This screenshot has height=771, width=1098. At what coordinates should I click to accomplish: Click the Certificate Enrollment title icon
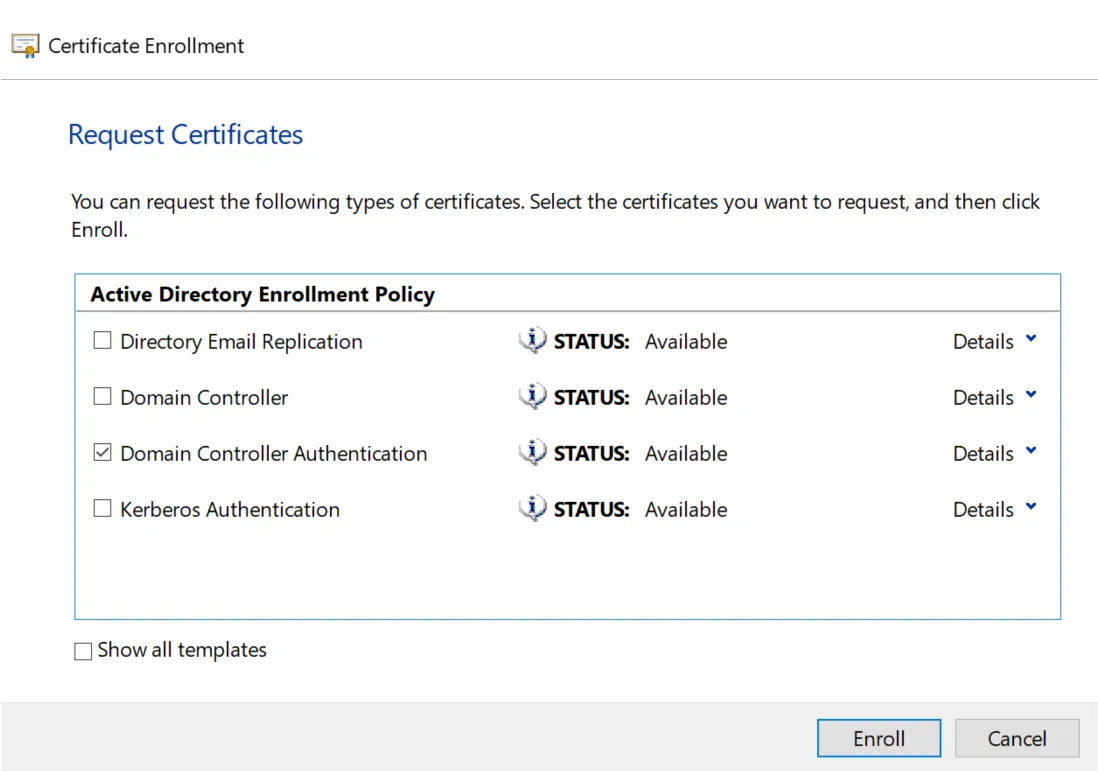point(25,46)
